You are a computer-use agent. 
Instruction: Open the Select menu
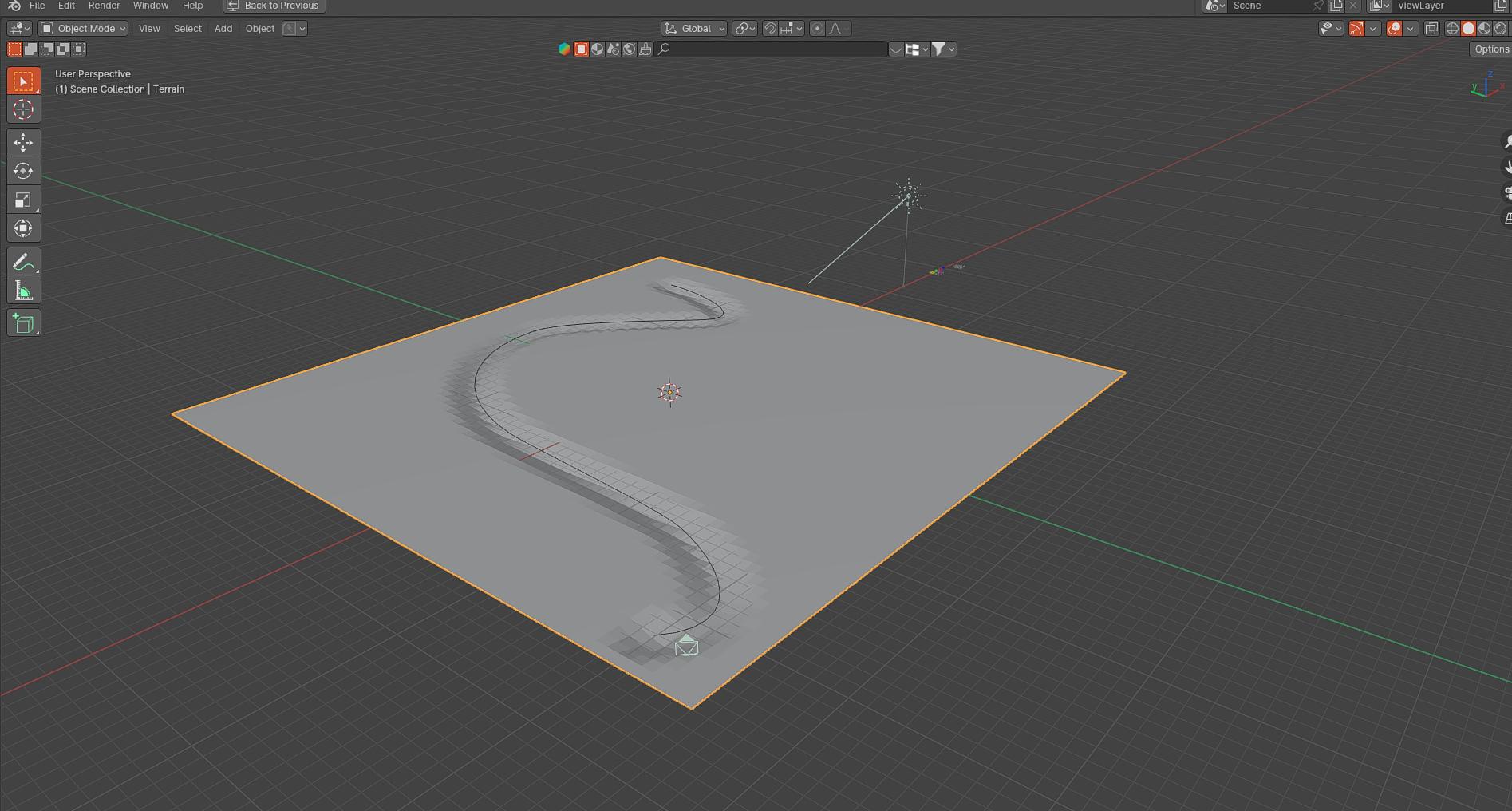pos(188,28)
